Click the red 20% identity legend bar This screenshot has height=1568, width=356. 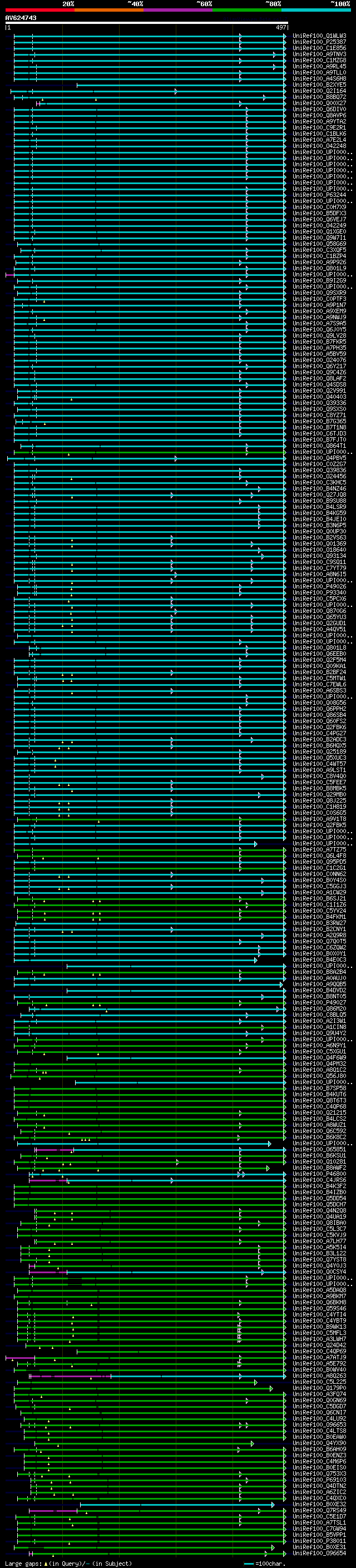pyautogui.click(x=40, y=11)
